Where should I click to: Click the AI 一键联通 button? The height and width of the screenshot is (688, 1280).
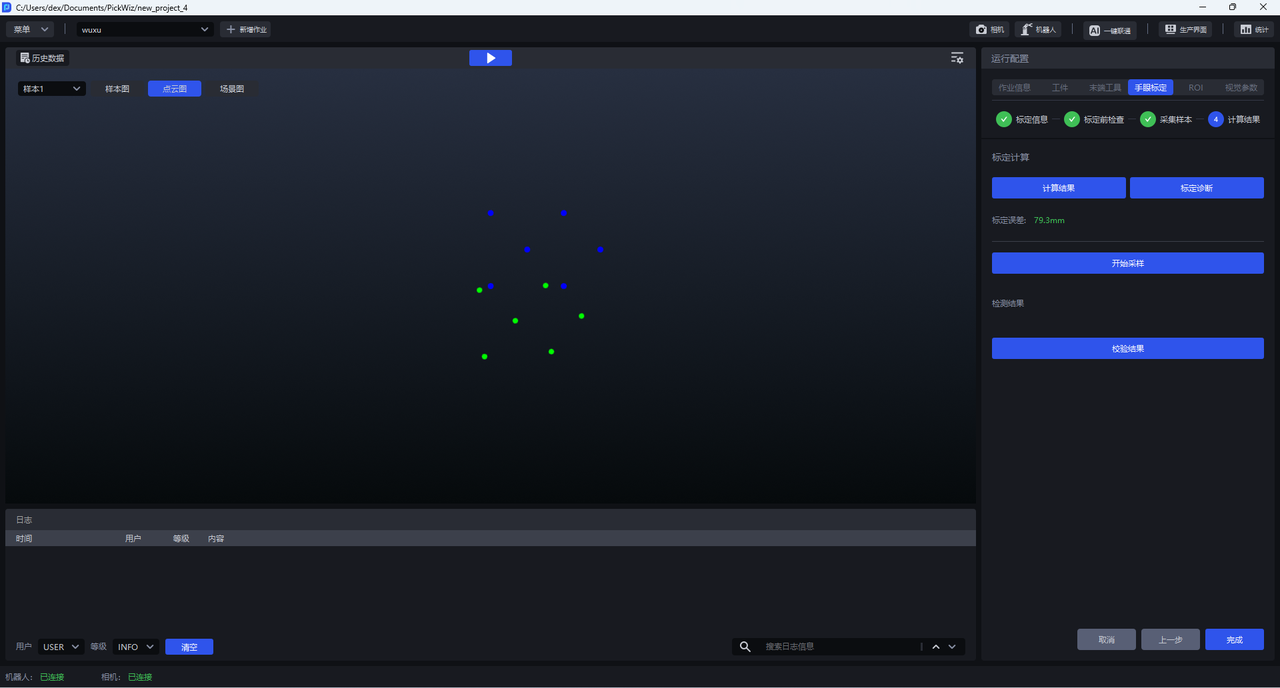[1110, 30]
